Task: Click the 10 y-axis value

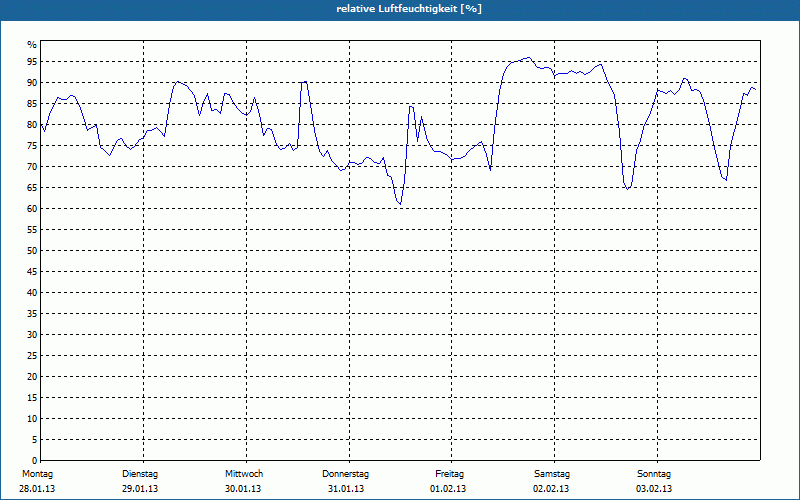Action: 32,418
